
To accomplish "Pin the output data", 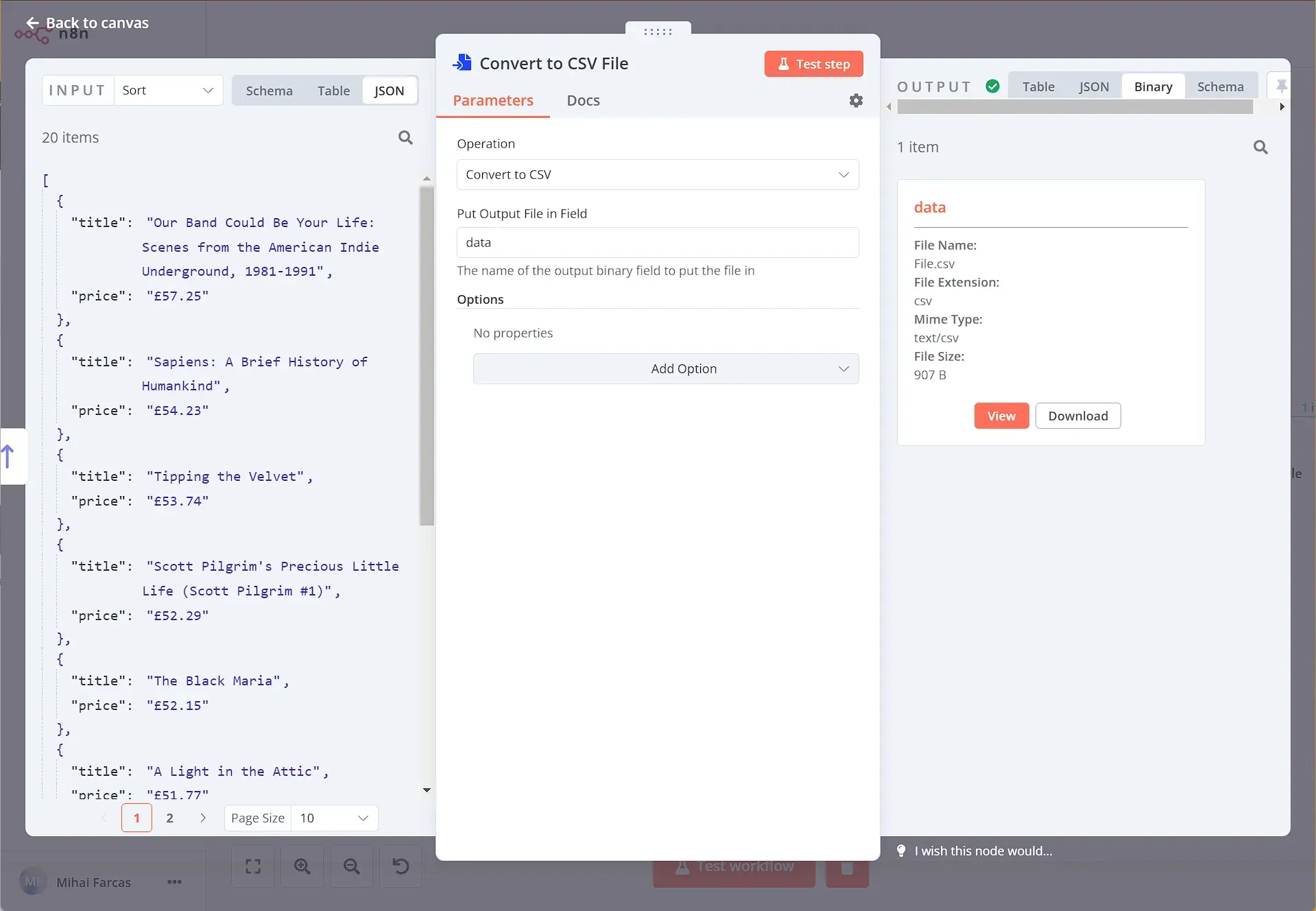I will pos(1280,86).
